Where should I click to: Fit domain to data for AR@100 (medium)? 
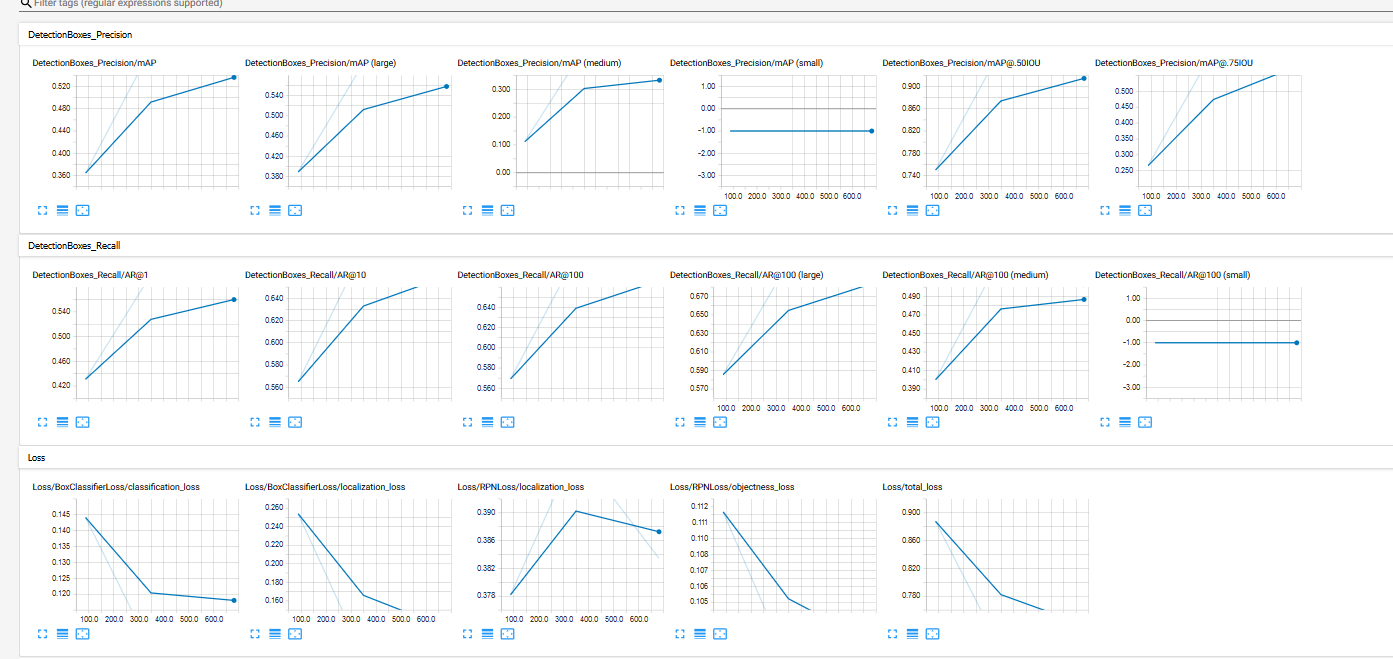point(932,422)
